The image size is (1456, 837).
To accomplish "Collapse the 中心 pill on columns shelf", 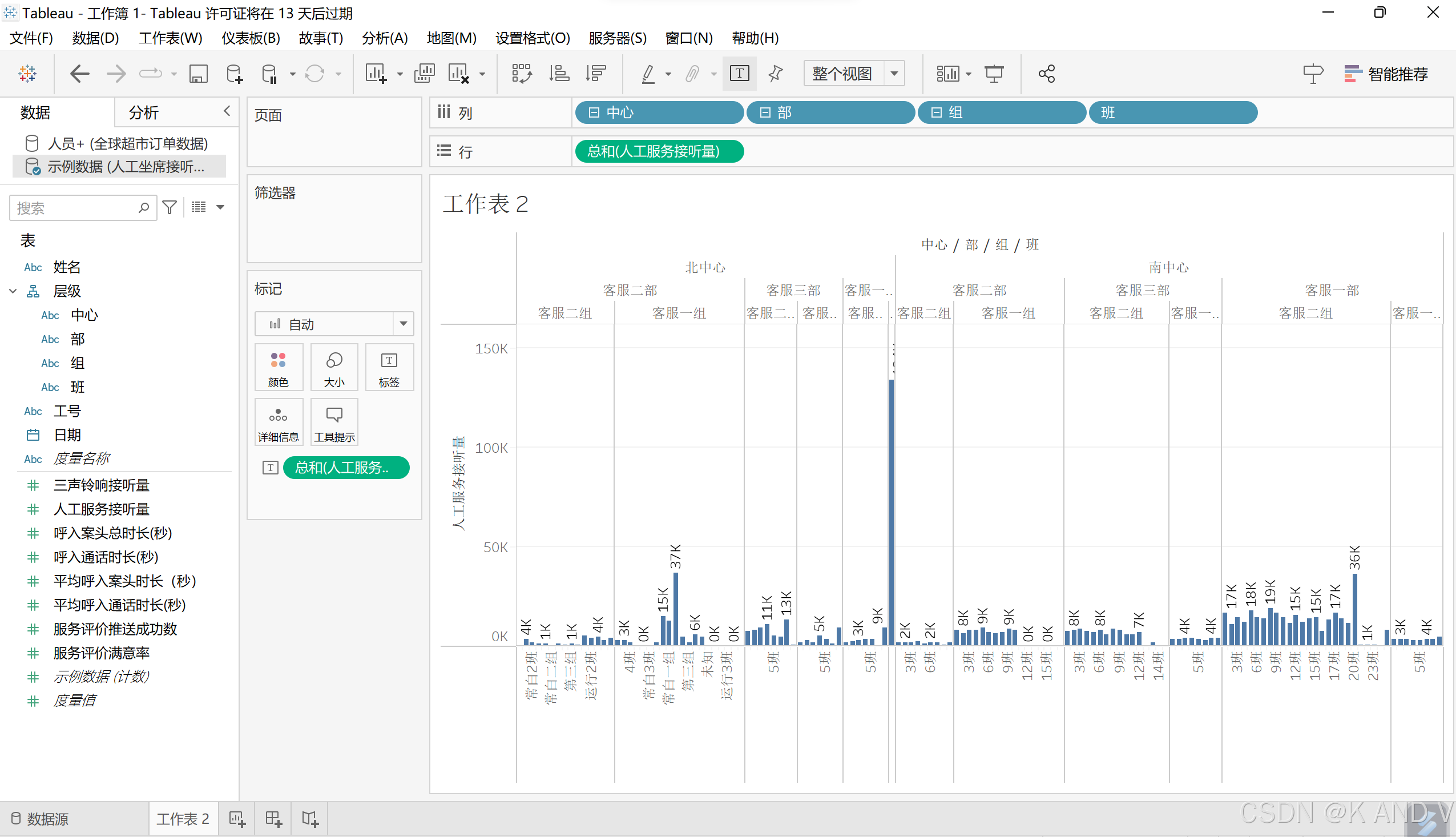I will pos(594,112).
